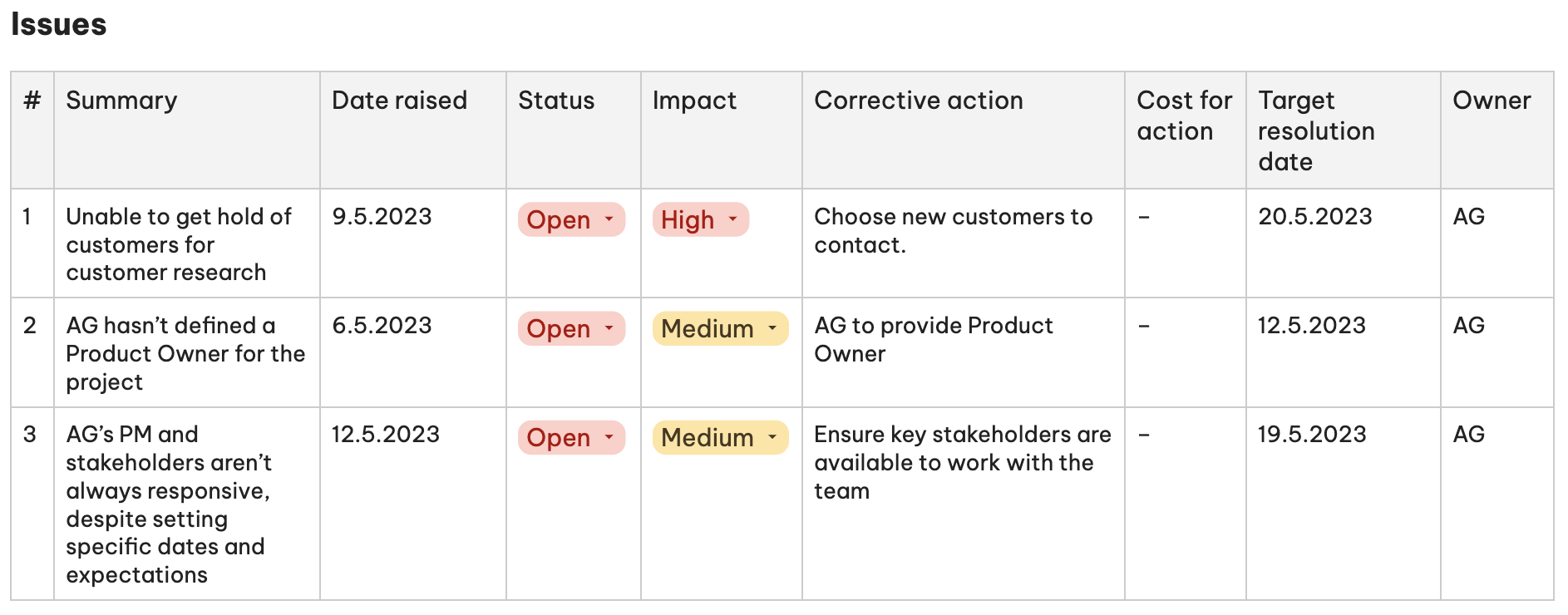The image size is (1568, 615).
Task: Click the summary text of issue 3
Action: [175, 503]
